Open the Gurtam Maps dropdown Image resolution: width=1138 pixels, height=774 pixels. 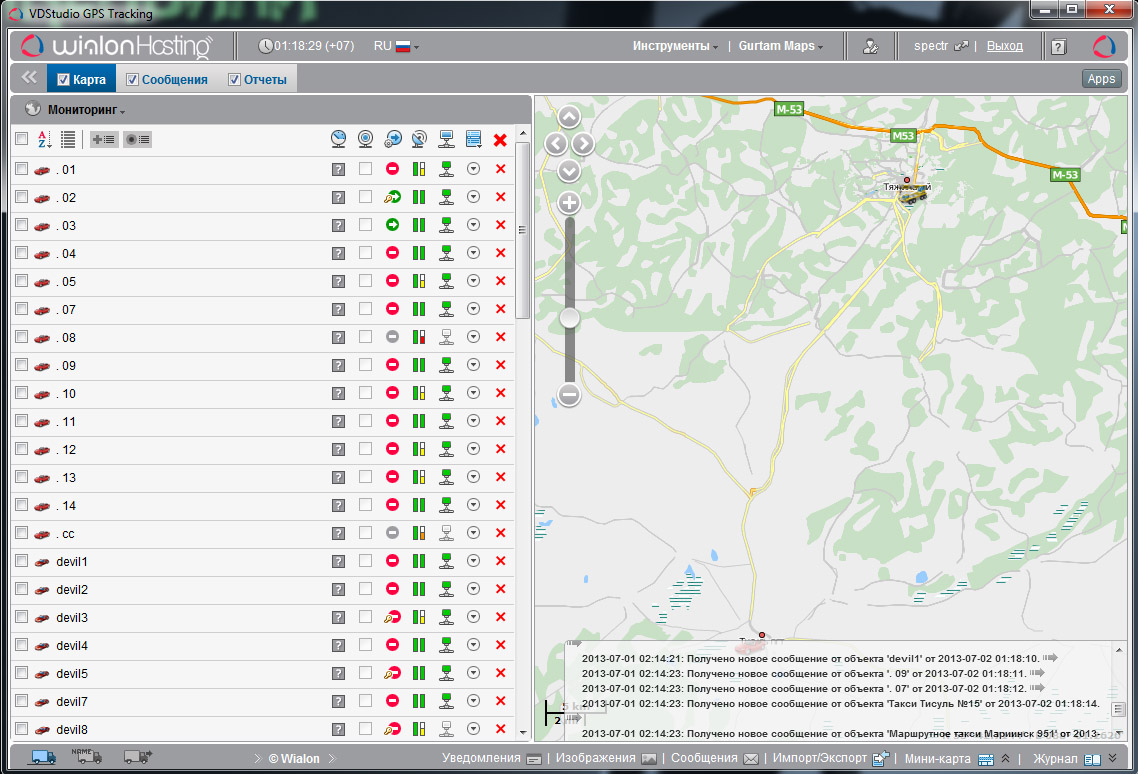click(x=781, y=46)
